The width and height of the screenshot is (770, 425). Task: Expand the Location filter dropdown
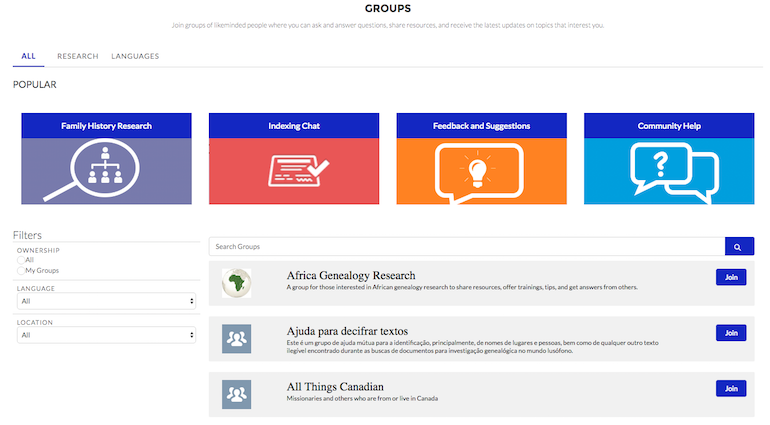(106, 335)
